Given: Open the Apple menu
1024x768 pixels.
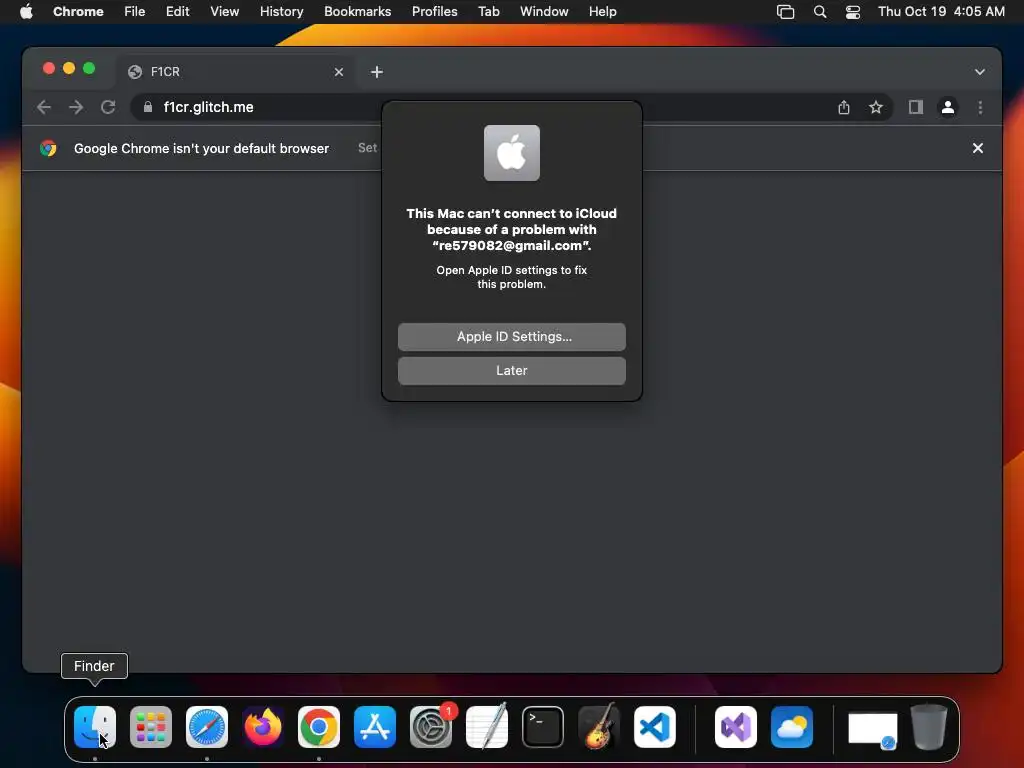Looking at the screenshot, I should click(26, 12).
